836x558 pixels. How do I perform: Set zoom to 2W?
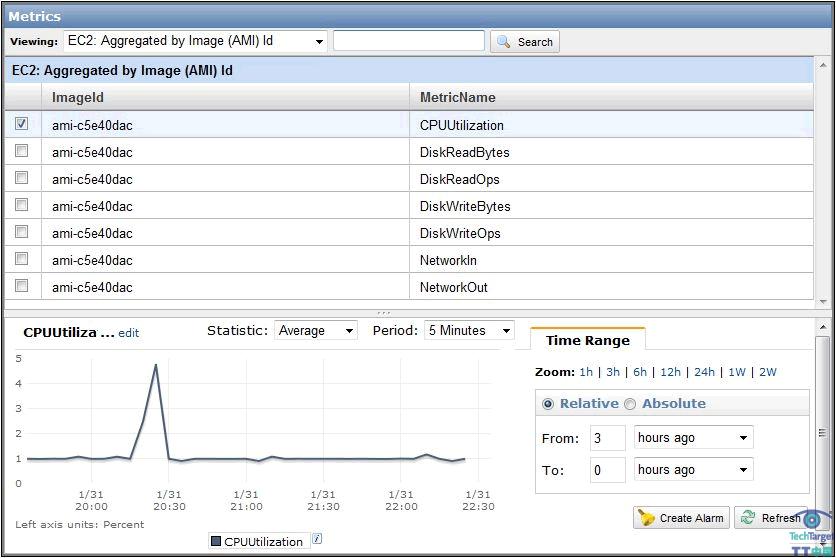768,372
